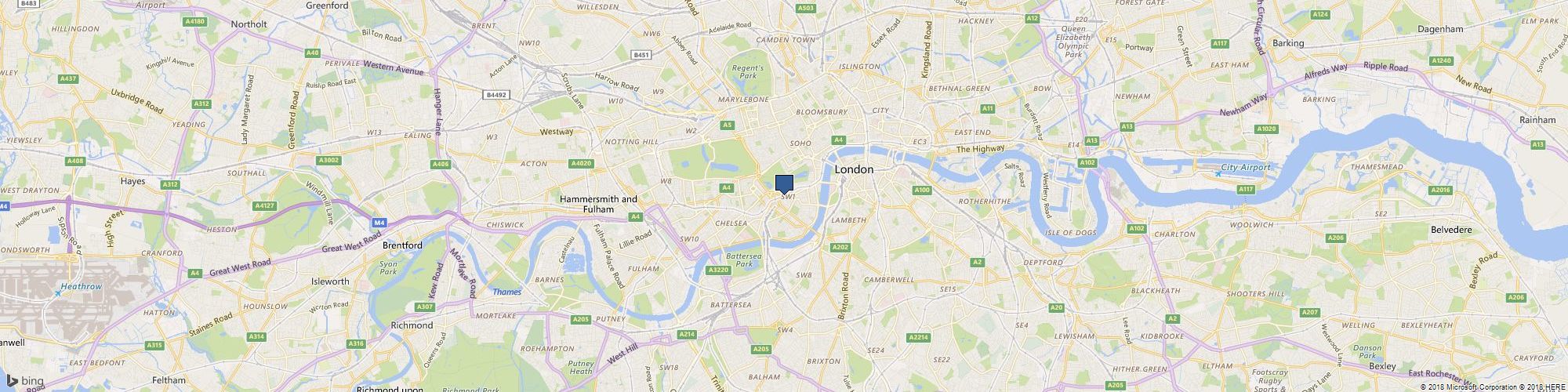Image resolution: width=1568 pixels, height=392 pixels.
Task: Click the London city label
Action: (854, 169)
